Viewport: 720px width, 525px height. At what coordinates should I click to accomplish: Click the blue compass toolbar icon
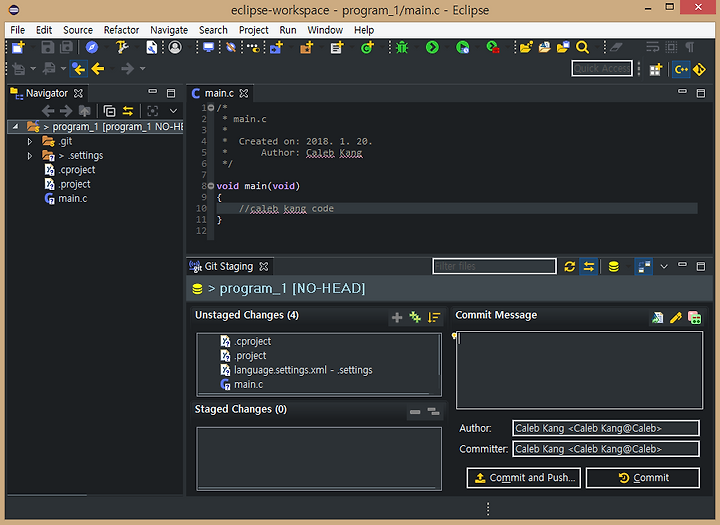click(x=92, y=47)
